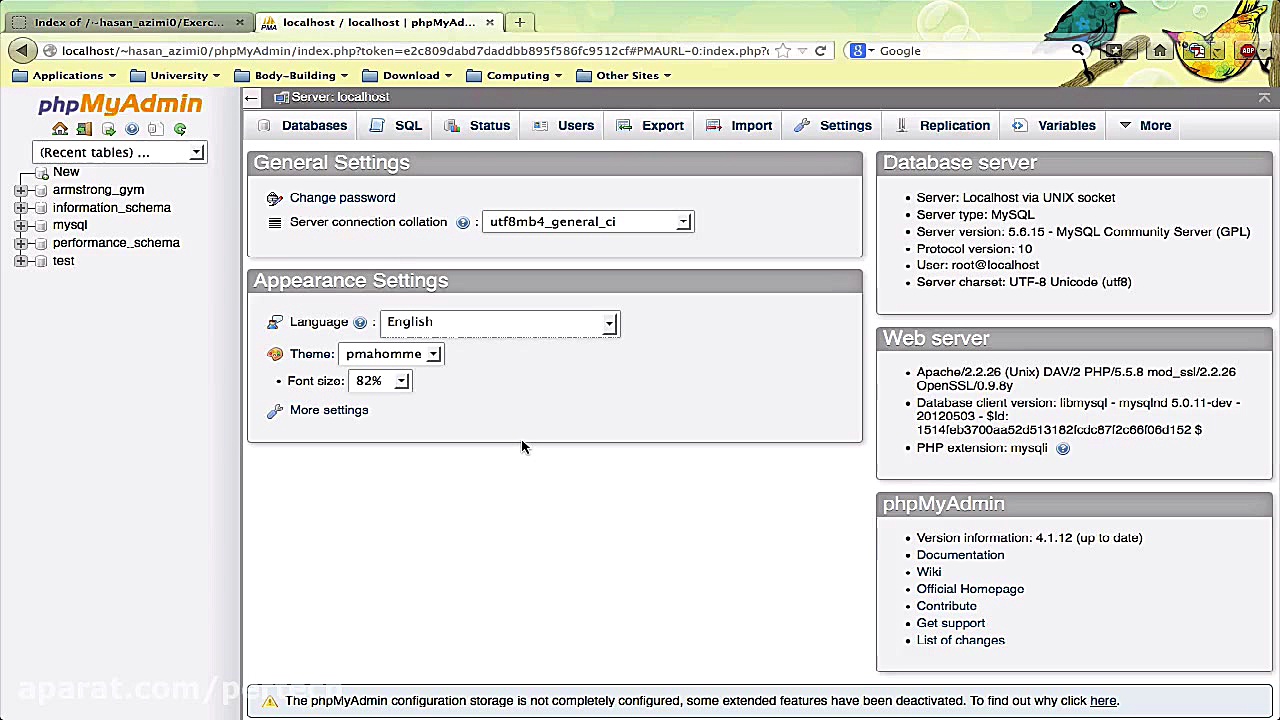This screenshot has width=1280, height=720.
Task: Open the bookmarks menu star icon in browser toolbar
Action: pyautogui.click(x=1114, y=51)
